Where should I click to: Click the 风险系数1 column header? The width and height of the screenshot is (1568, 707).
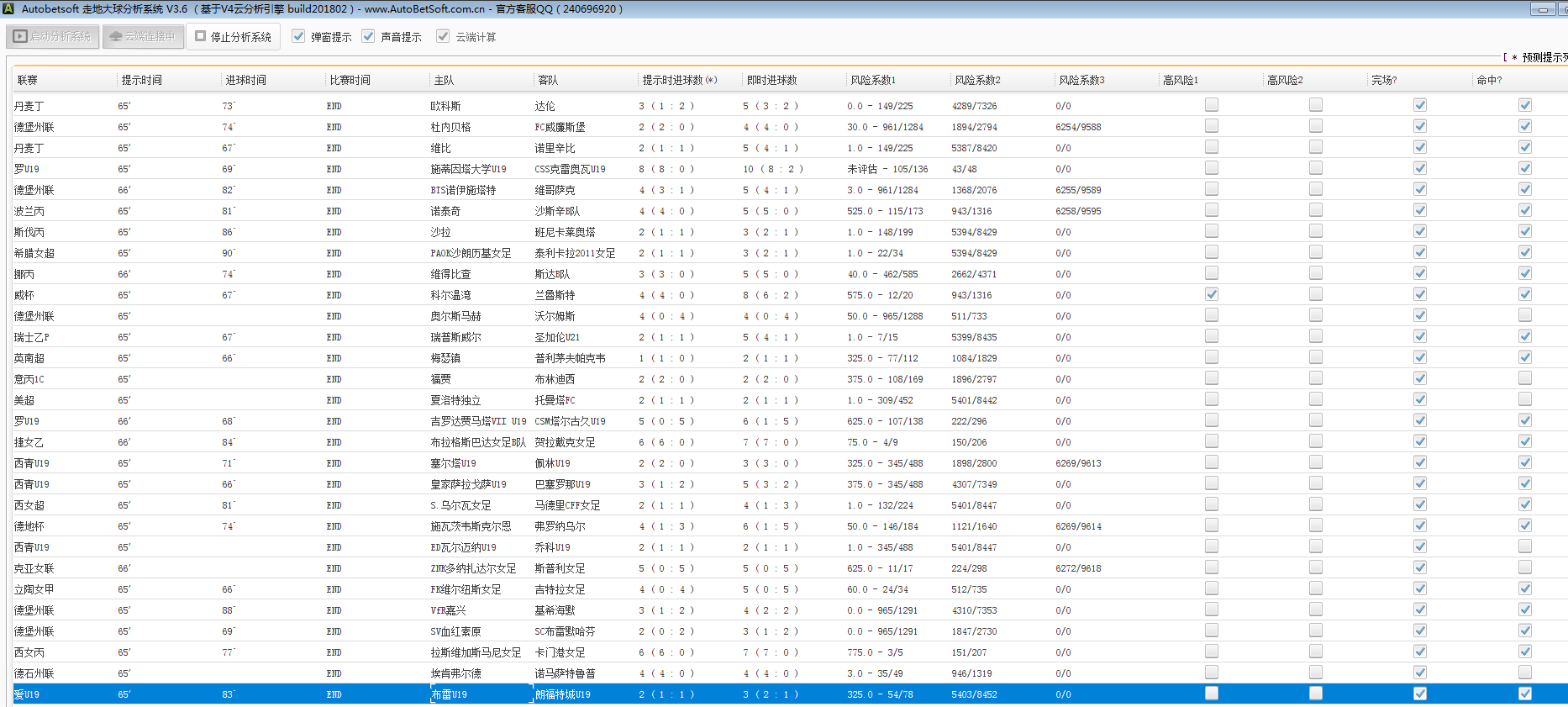coord(873,80)
